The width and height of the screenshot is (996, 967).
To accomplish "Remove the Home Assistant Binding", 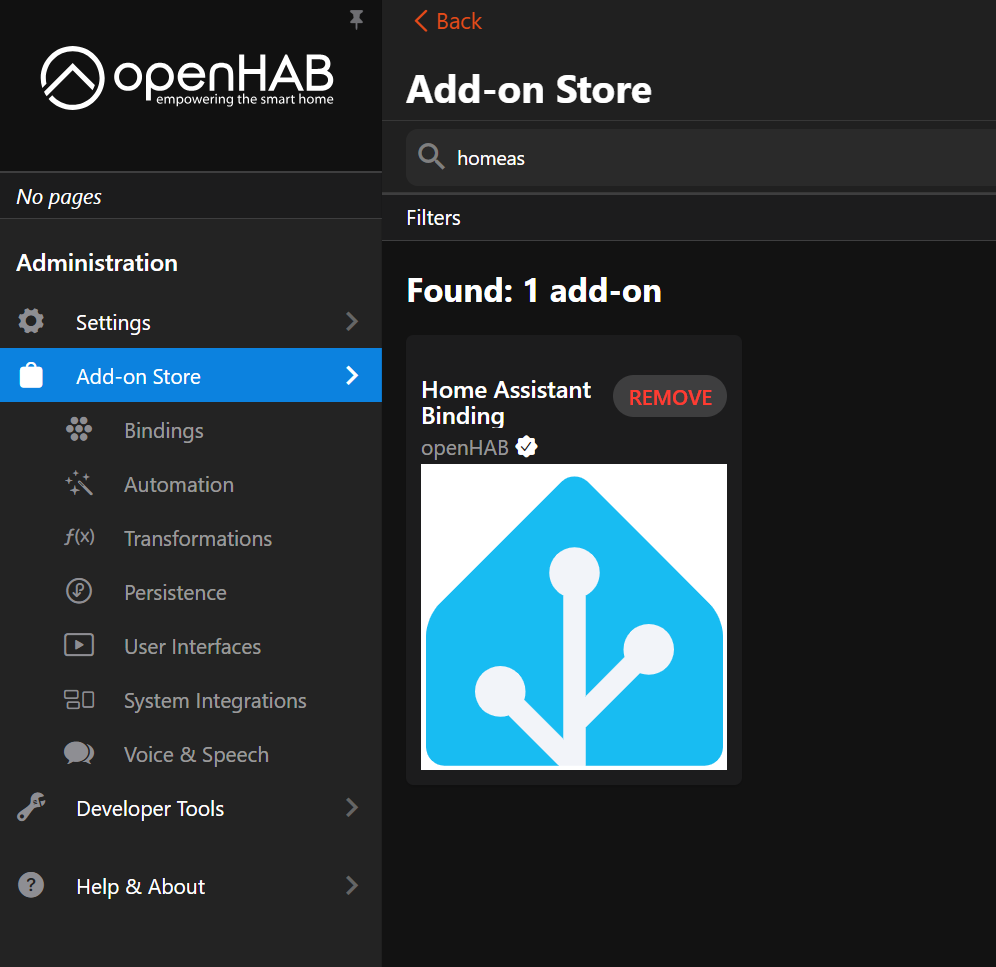I will (x=670, y=397).
